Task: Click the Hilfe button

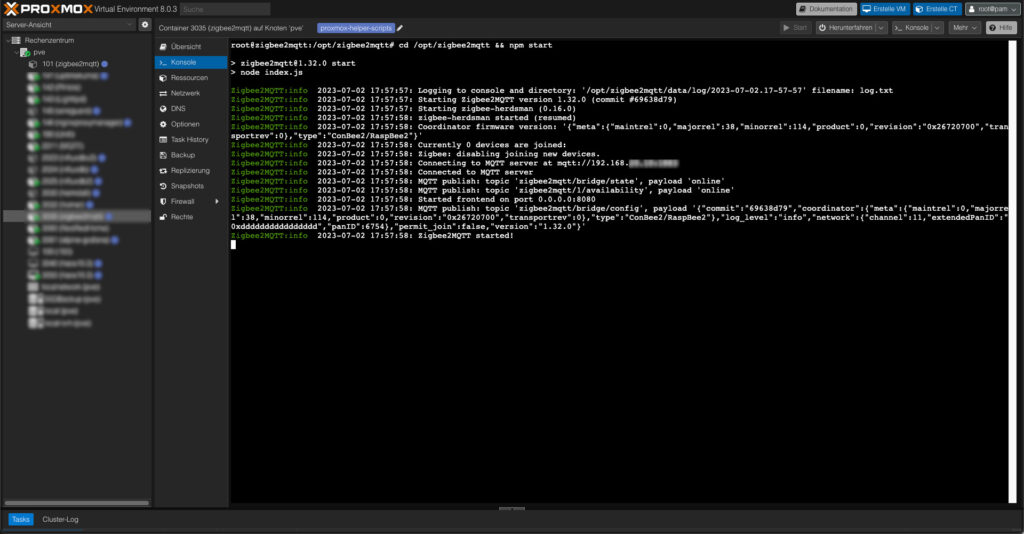Action: click(1001, 27)
